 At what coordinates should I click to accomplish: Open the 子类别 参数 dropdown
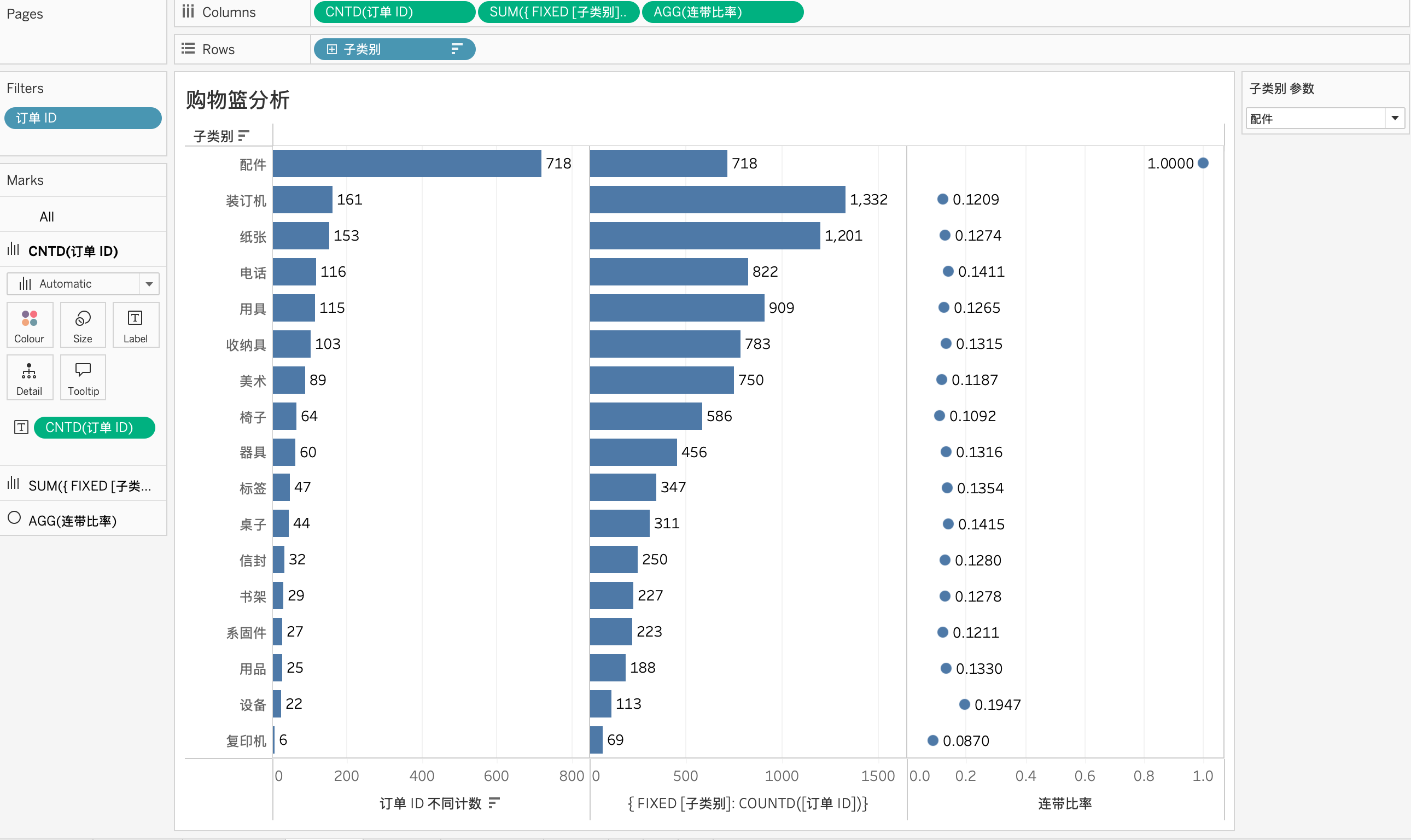(x=1395, y=118)
